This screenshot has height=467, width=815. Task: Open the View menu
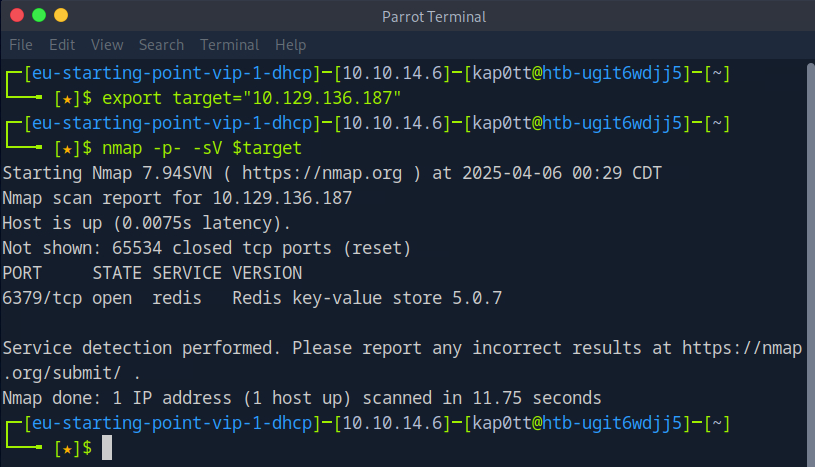[x=107, y=45]
